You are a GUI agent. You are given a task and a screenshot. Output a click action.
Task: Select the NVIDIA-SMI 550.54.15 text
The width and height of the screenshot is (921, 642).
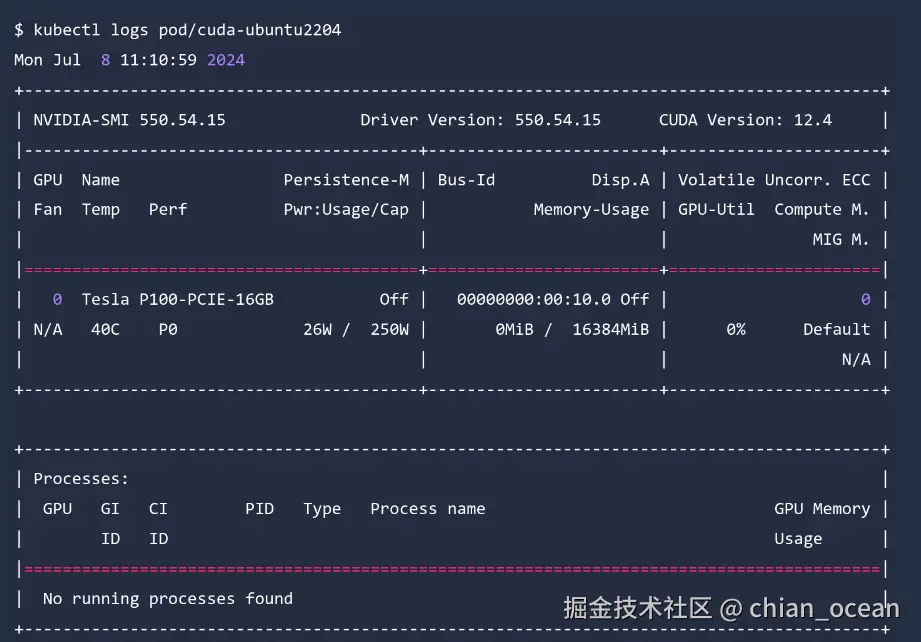click(x=129, y=120)
